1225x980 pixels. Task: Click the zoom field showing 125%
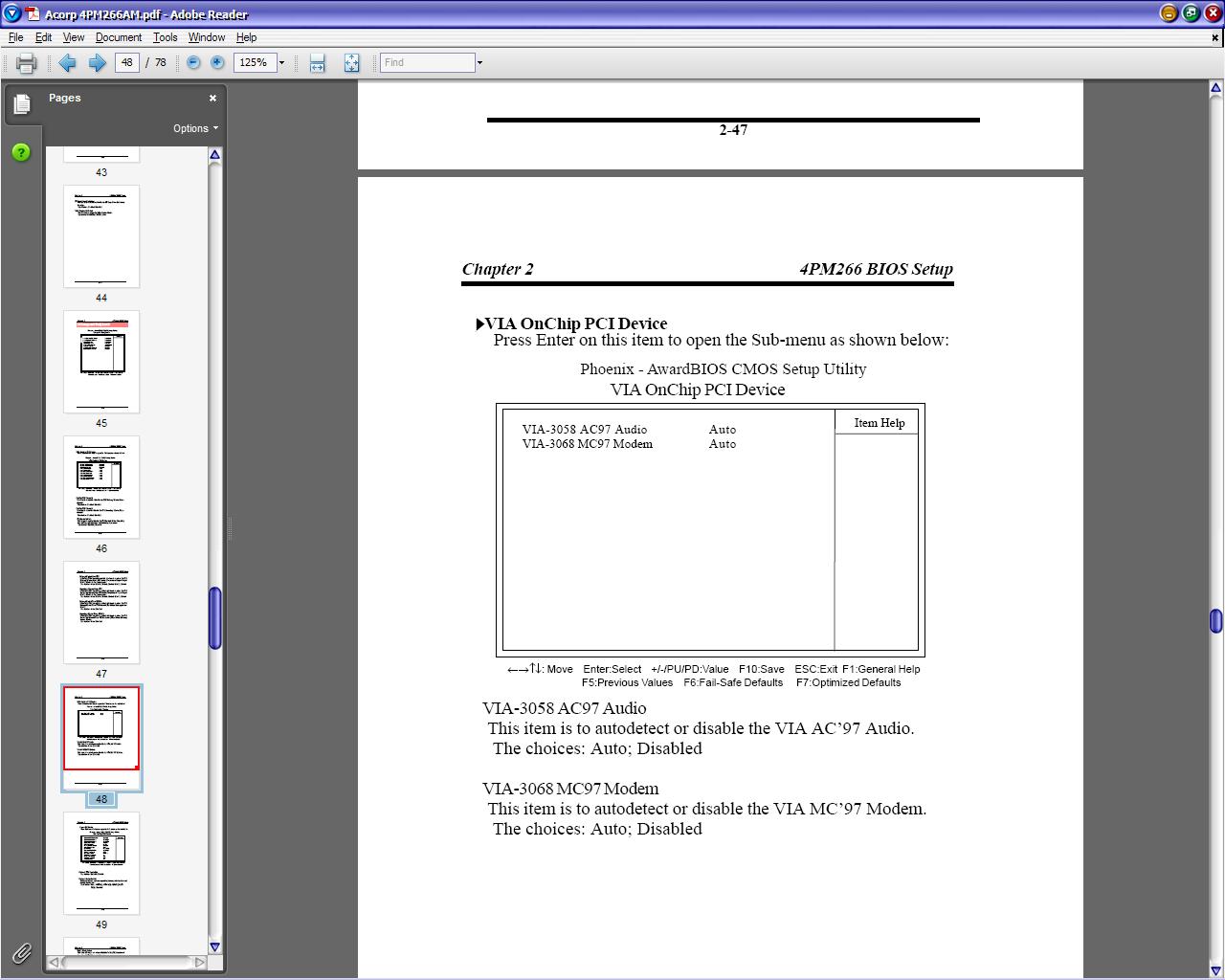click(255, 62)
